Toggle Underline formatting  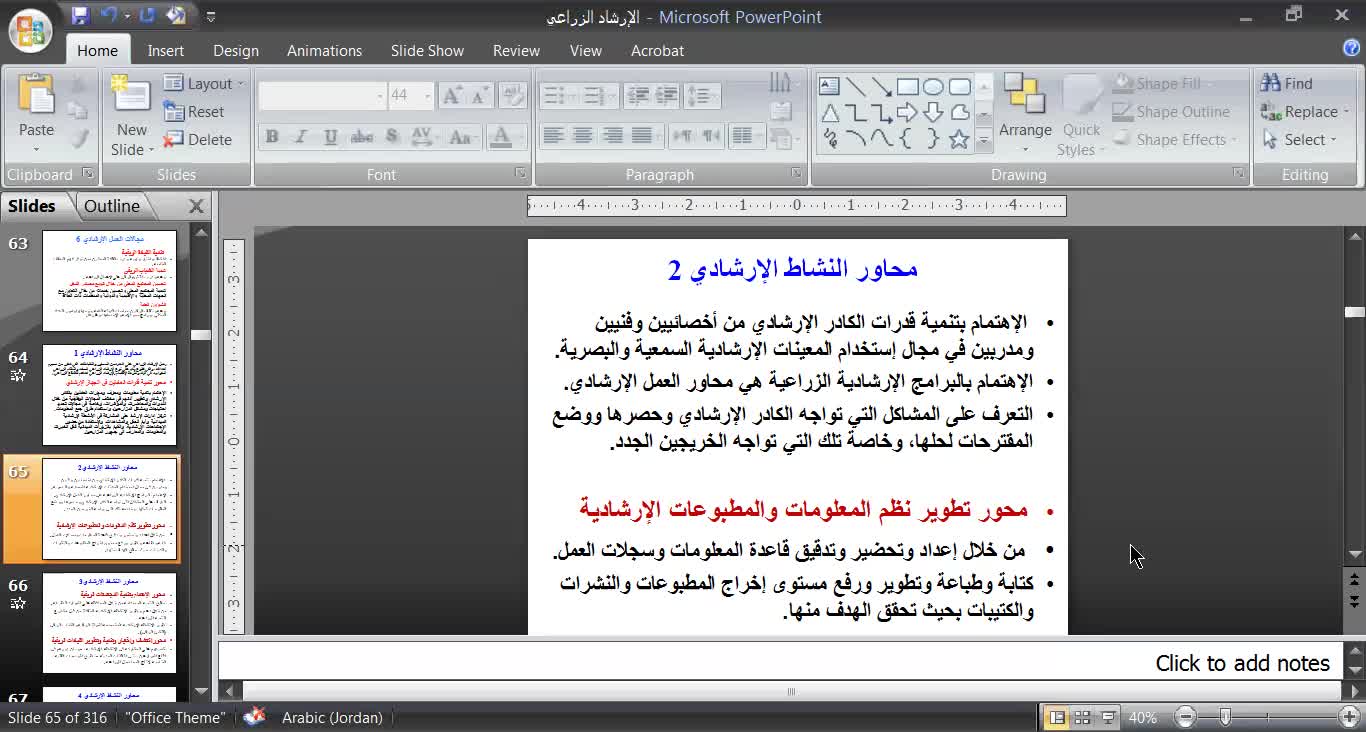coord(330,137)
